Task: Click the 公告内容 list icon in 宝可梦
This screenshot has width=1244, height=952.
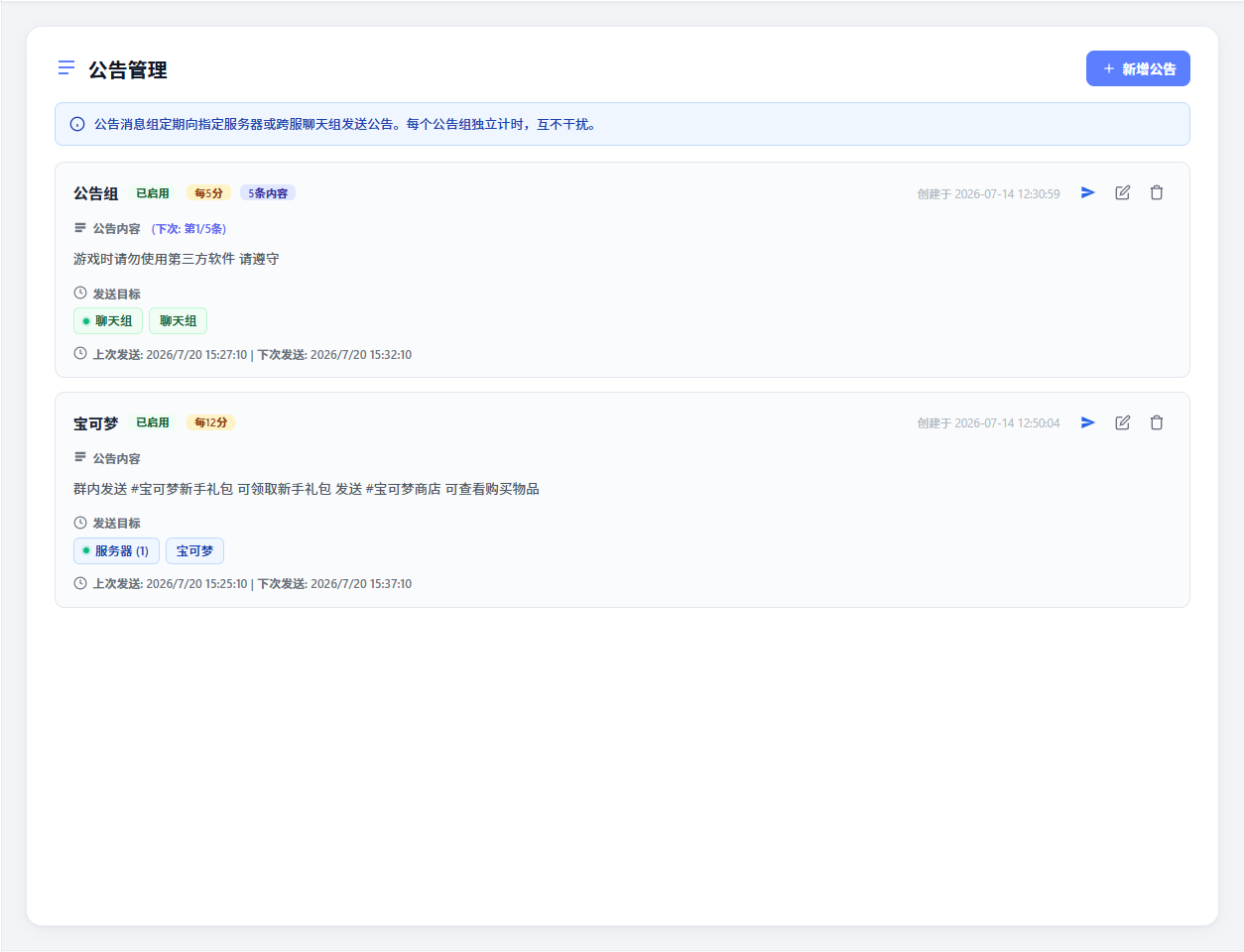Action: point(80,457)
